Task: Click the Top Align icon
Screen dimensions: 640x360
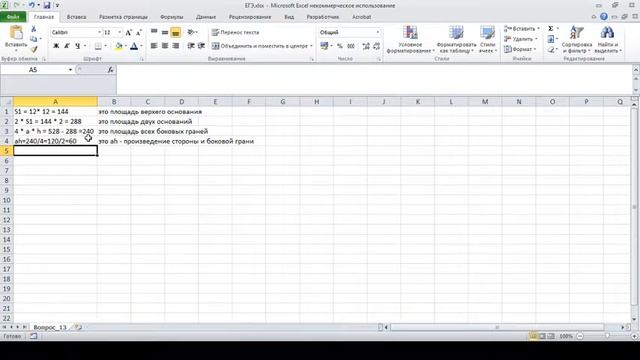Action: (x=154, y=32)
